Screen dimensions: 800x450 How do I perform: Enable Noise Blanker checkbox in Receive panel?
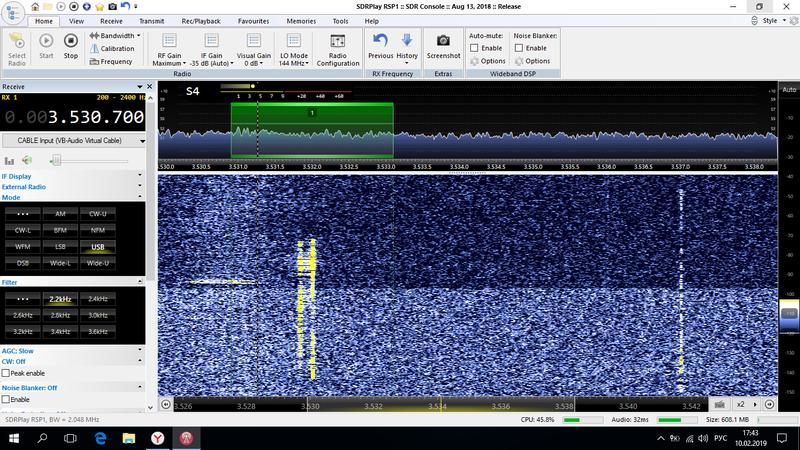[6, 399]
